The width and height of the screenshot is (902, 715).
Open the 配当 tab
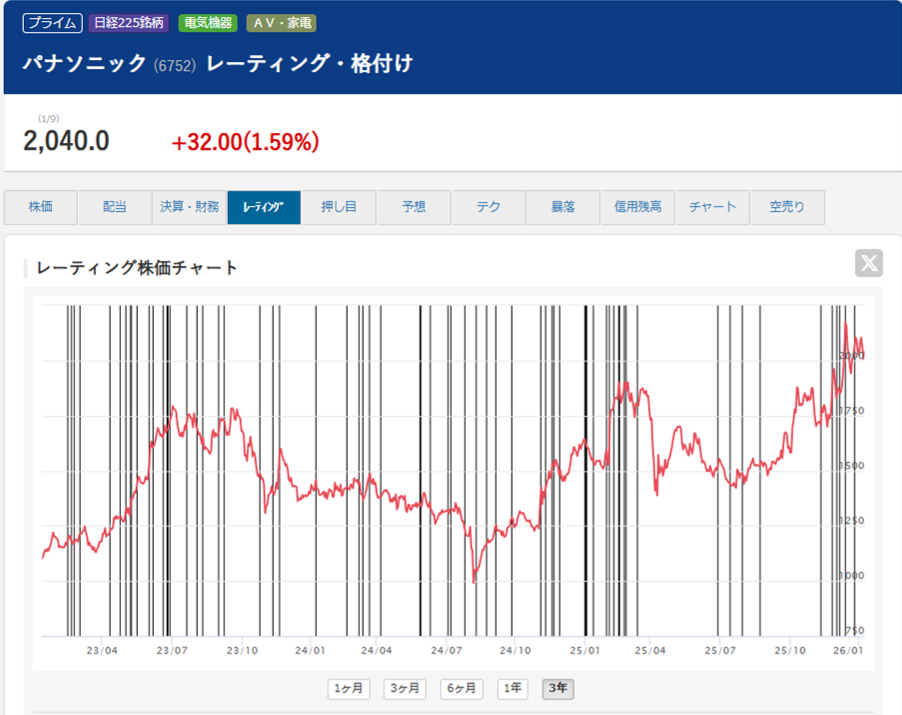click(x=115, y=207)
